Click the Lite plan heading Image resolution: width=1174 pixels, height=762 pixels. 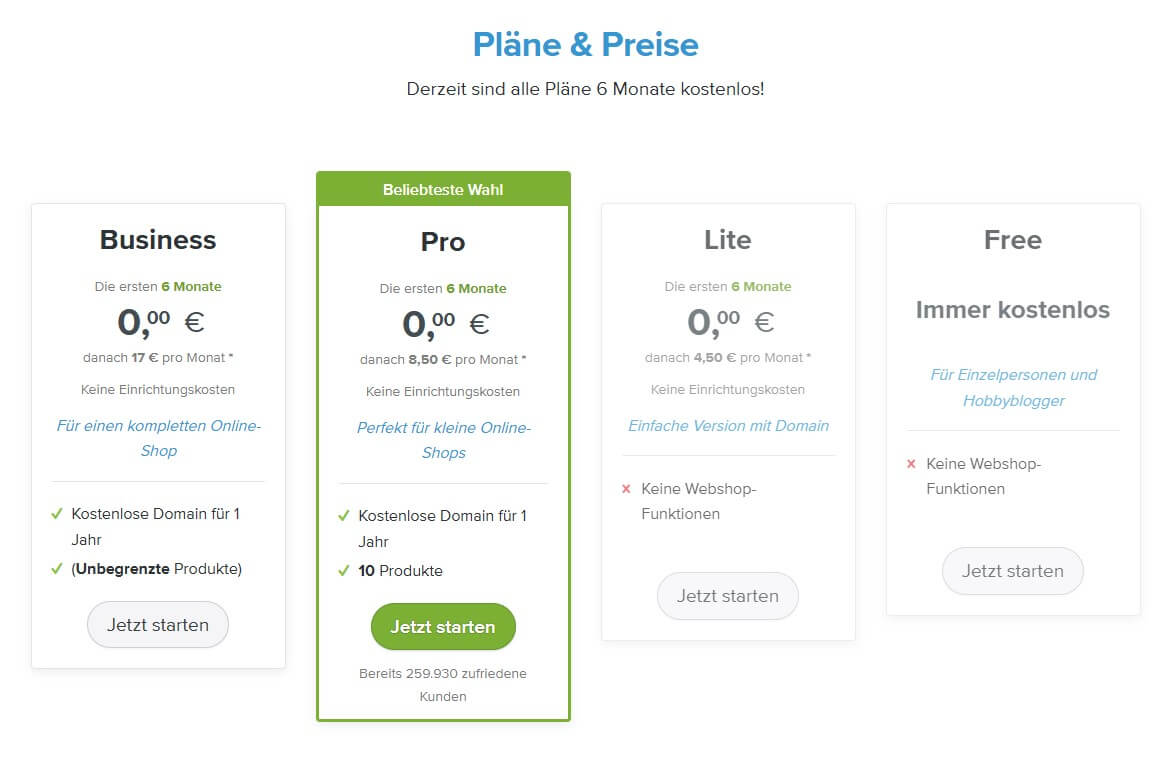coord(728,240)
